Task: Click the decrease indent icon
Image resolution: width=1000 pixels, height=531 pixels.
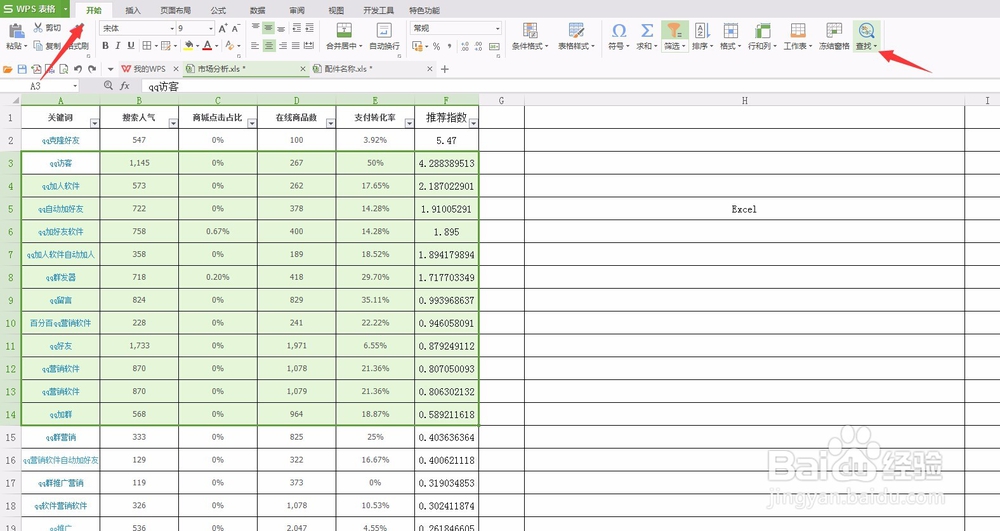Action: coord(297,28)
